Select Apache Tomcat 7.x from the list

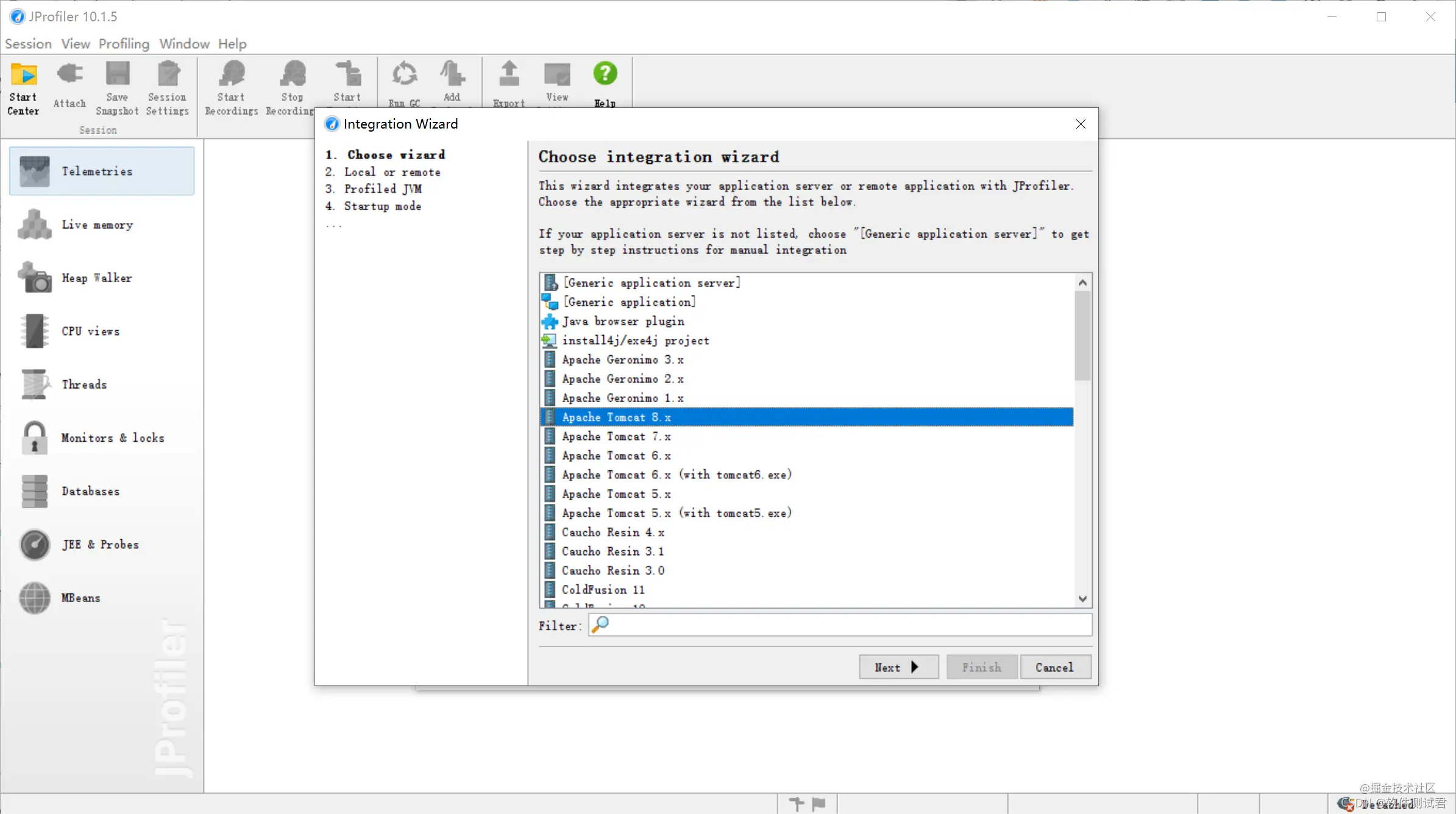point(616,436)
